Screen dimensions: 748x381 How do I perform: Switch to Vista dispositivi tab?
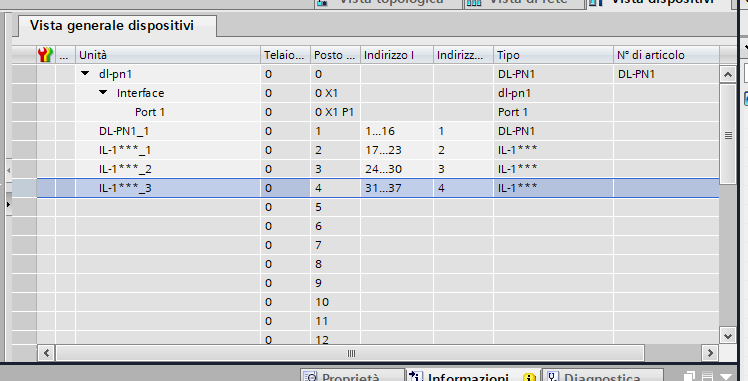pos(658,3)
